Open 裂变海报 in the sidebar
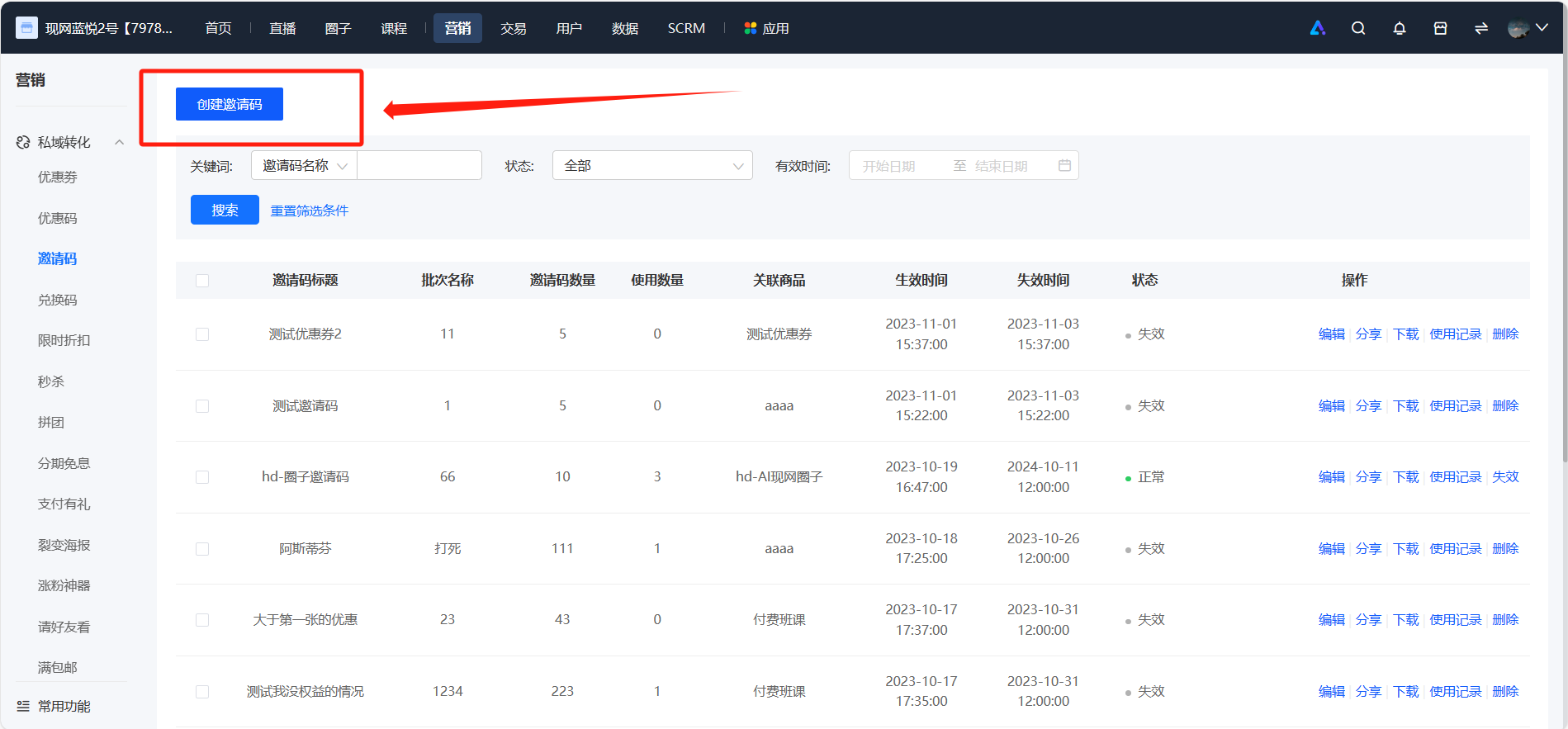1568x729 pixels. pos(64,545)
